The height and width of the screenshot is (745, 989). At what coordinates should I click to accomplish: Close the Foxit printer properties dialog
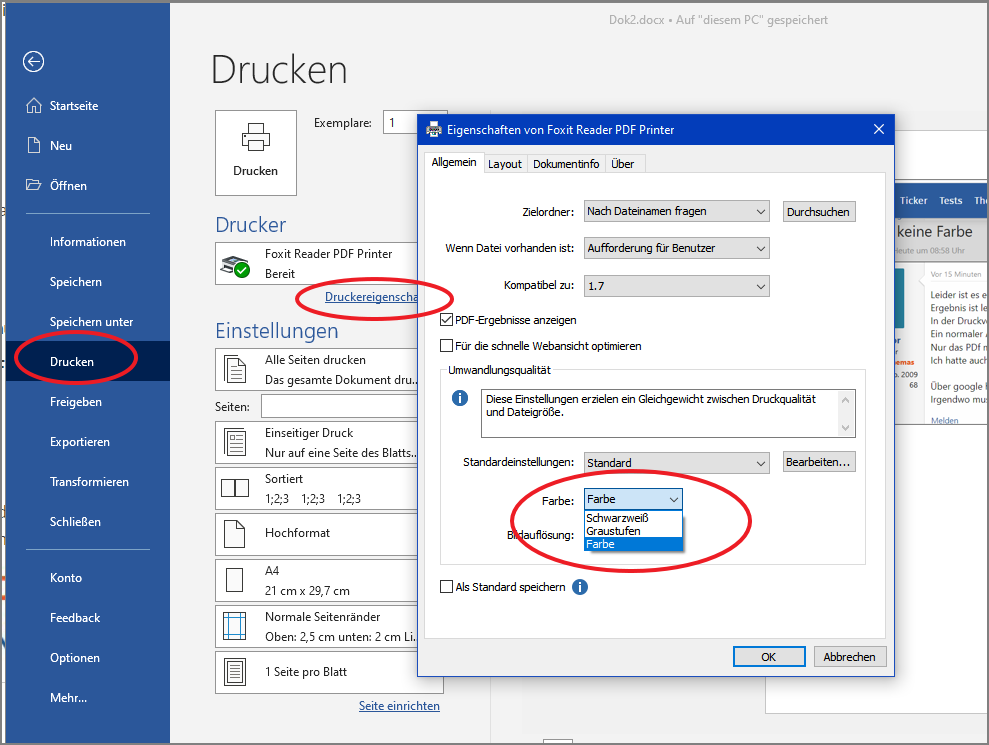879,129
